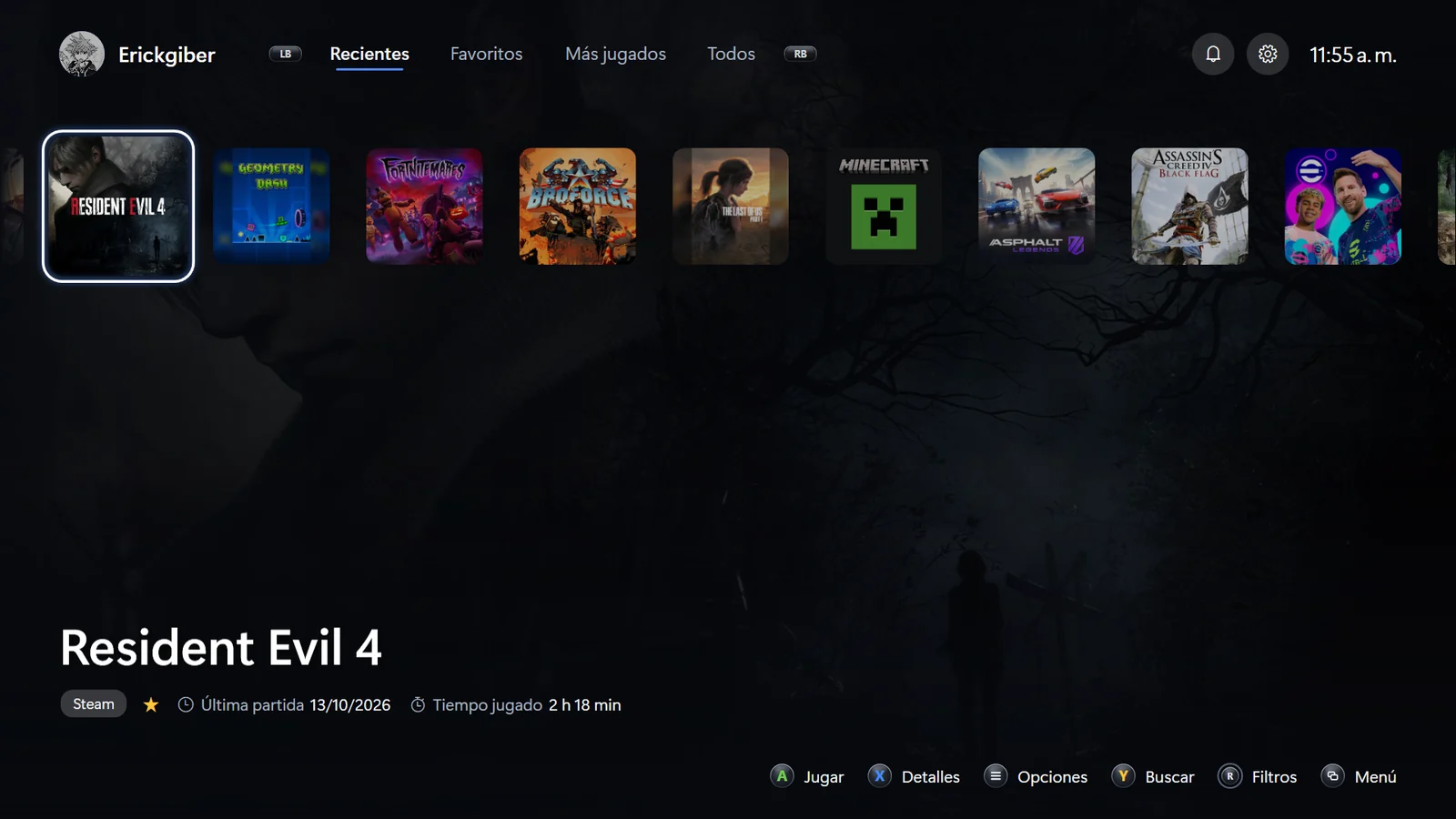Click the Buscar label
Viewport: 1456px width, 819px height.
(1169, 777)
